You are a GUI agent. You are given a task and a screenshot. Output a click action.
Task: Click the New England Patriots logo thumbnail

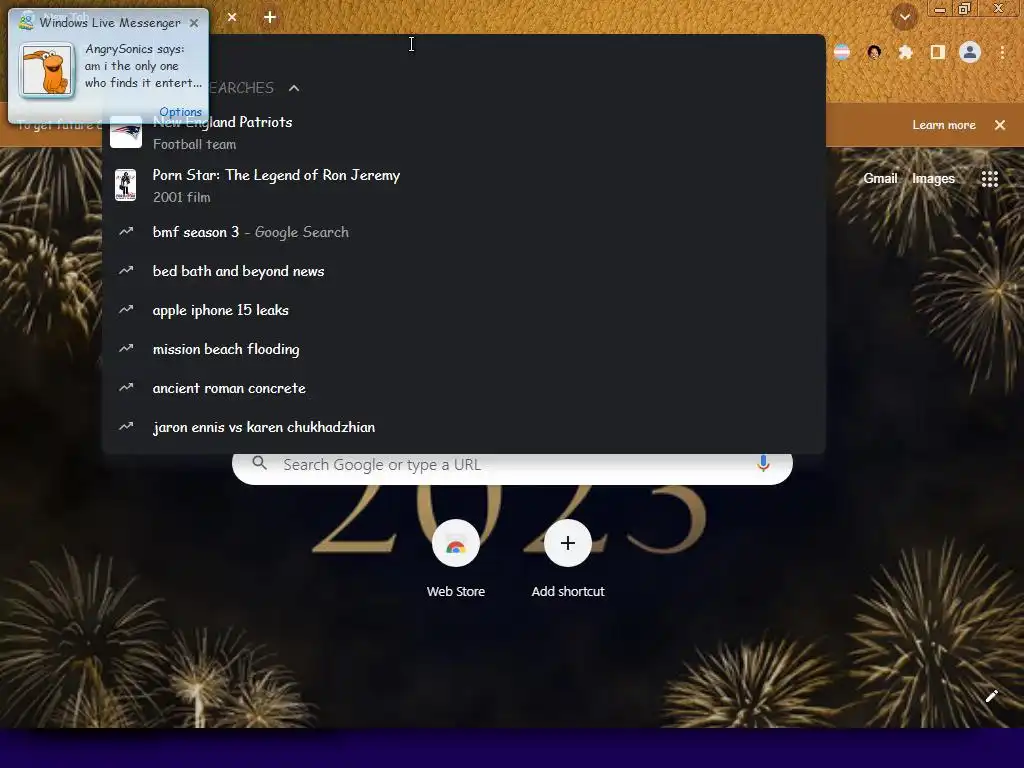126,133
